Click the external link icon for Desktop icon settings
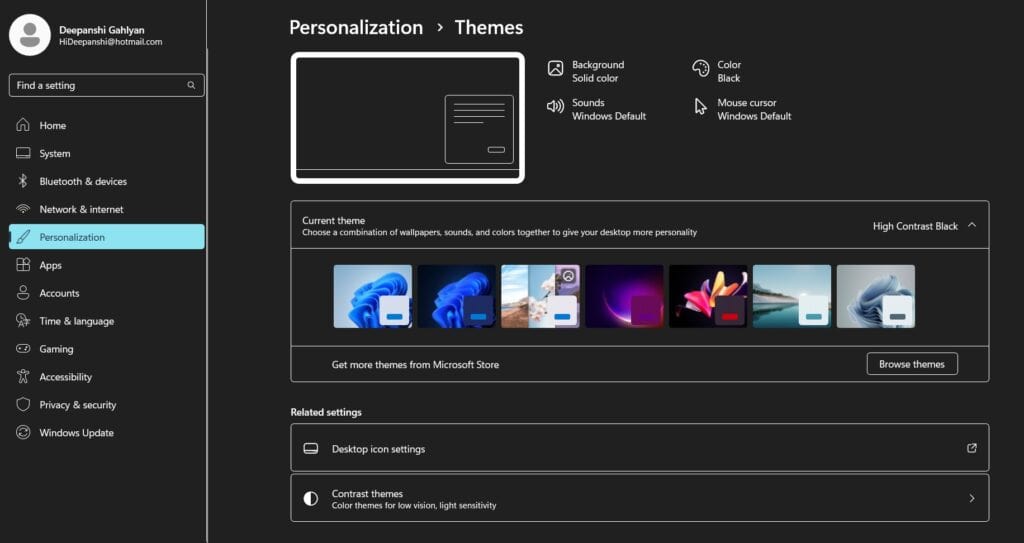 [972, 448]
